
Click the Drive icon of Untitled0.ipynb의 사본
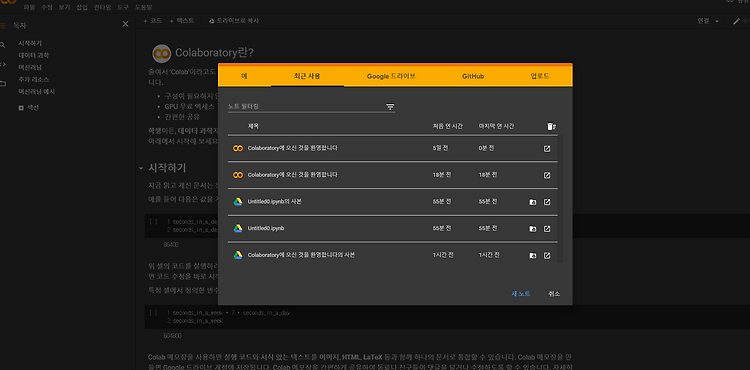click(x=238, y=202)
